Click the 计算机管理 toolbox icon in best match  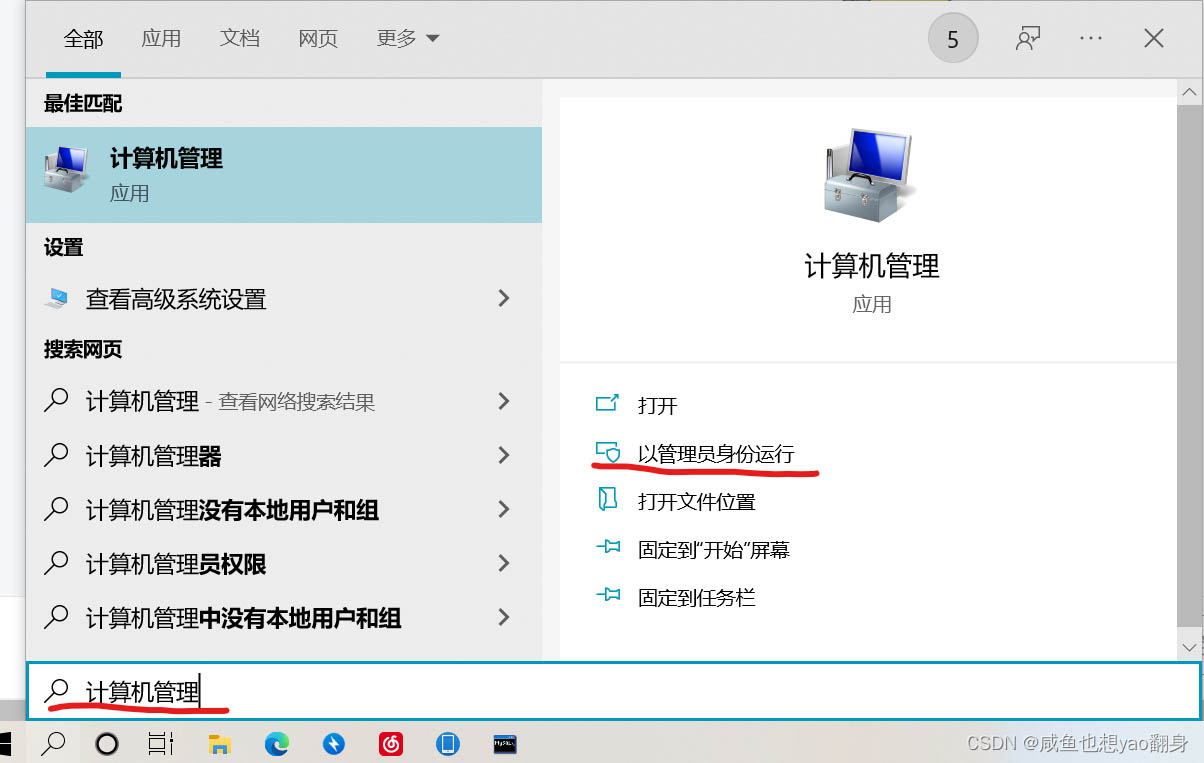click(67, 170)
